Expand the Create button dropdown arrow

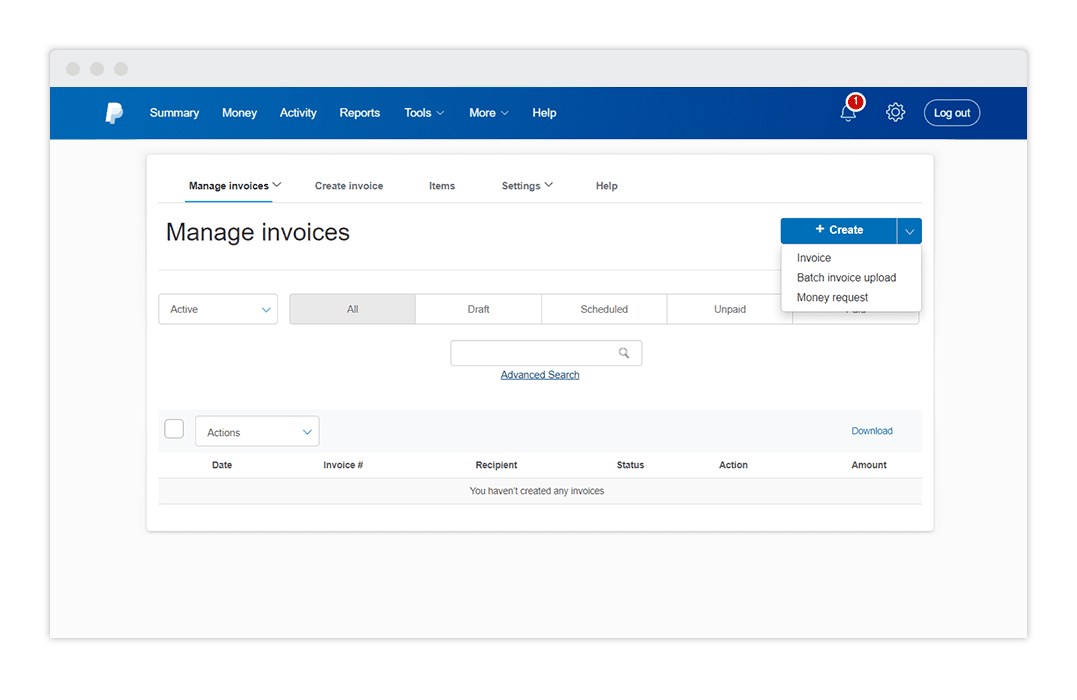[x=909, y=231]
